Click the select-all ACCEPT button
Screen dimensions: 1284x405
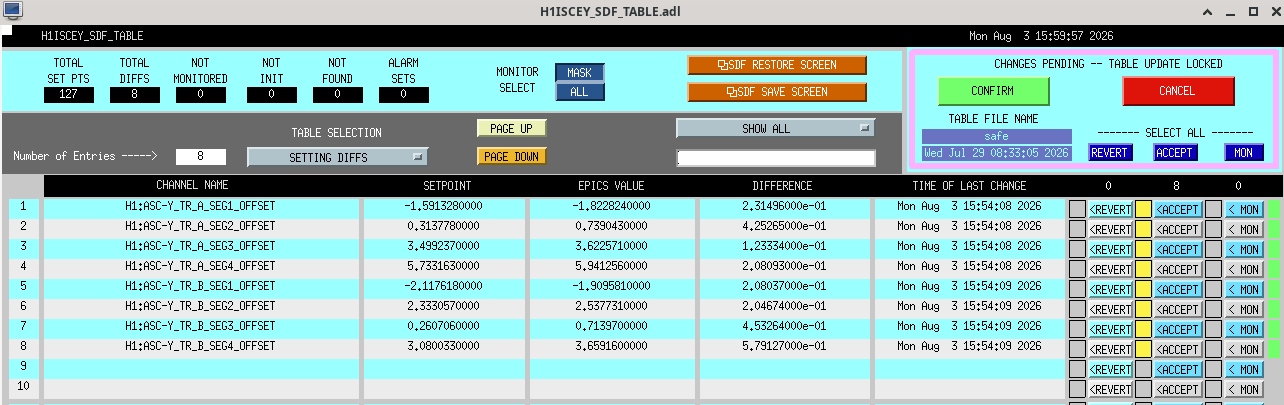tap(1175, 153)
